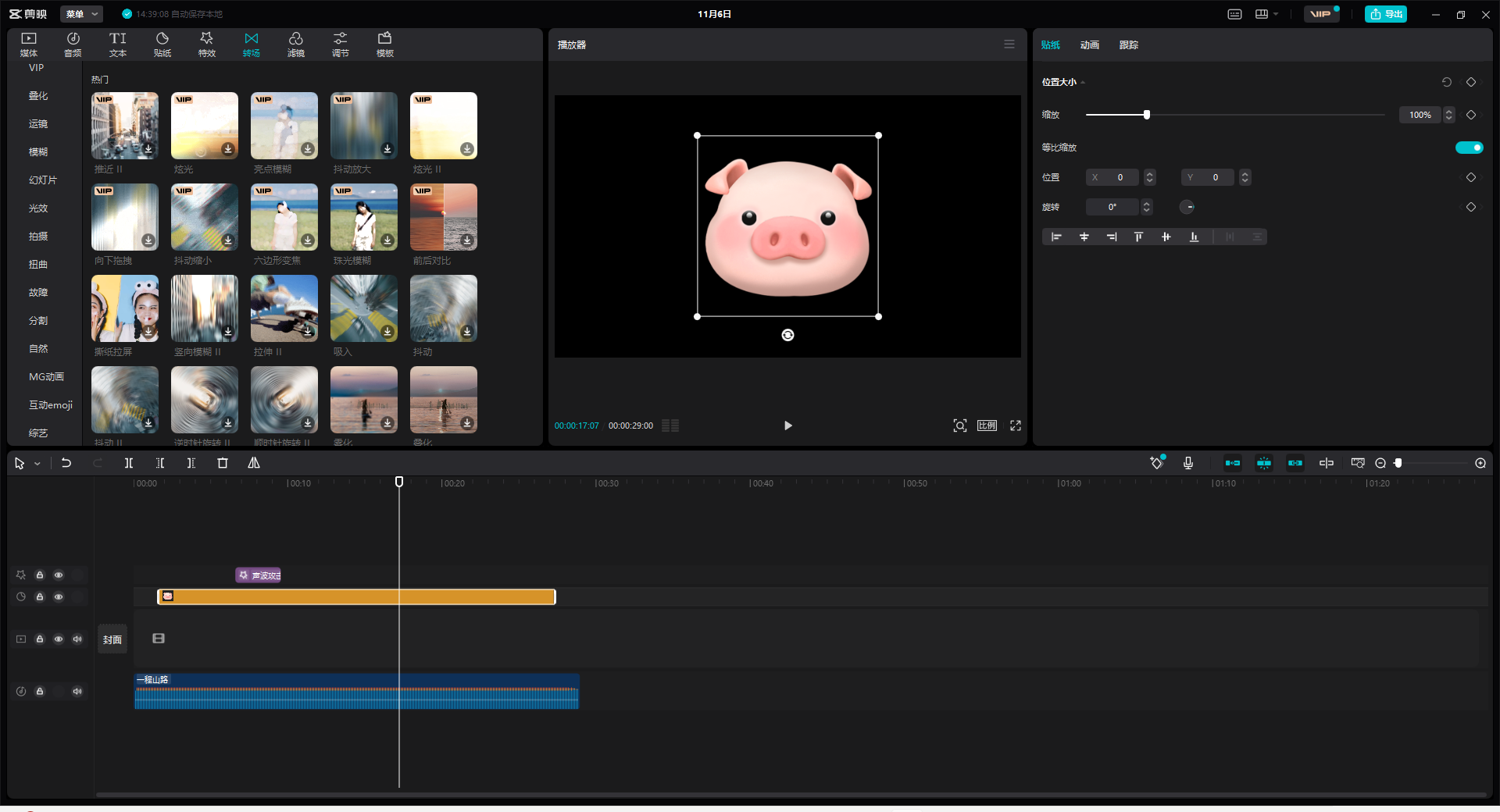Expand the selection tool mode dropdown
The image size is (1500, 812).
click(x=37, y=464)
